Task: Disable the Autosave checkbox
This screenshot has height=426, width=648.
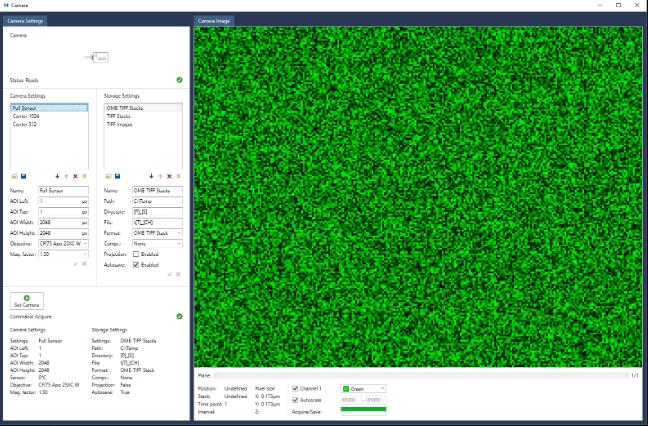Action: pos(137,264)
